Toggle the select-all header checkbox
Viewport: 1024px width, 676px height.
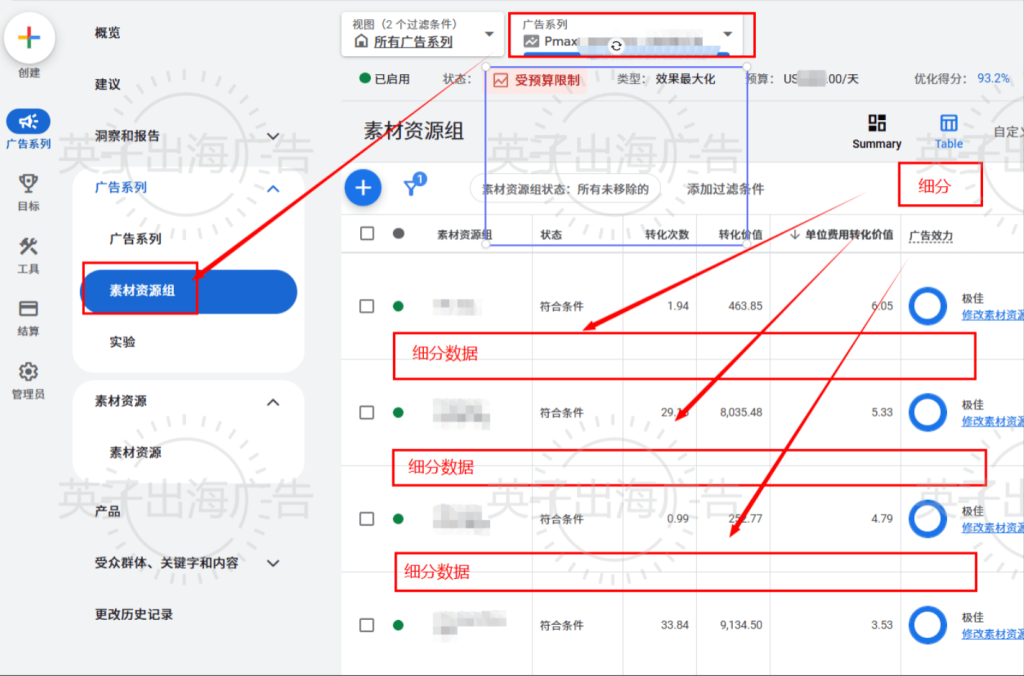pos(367,234)
